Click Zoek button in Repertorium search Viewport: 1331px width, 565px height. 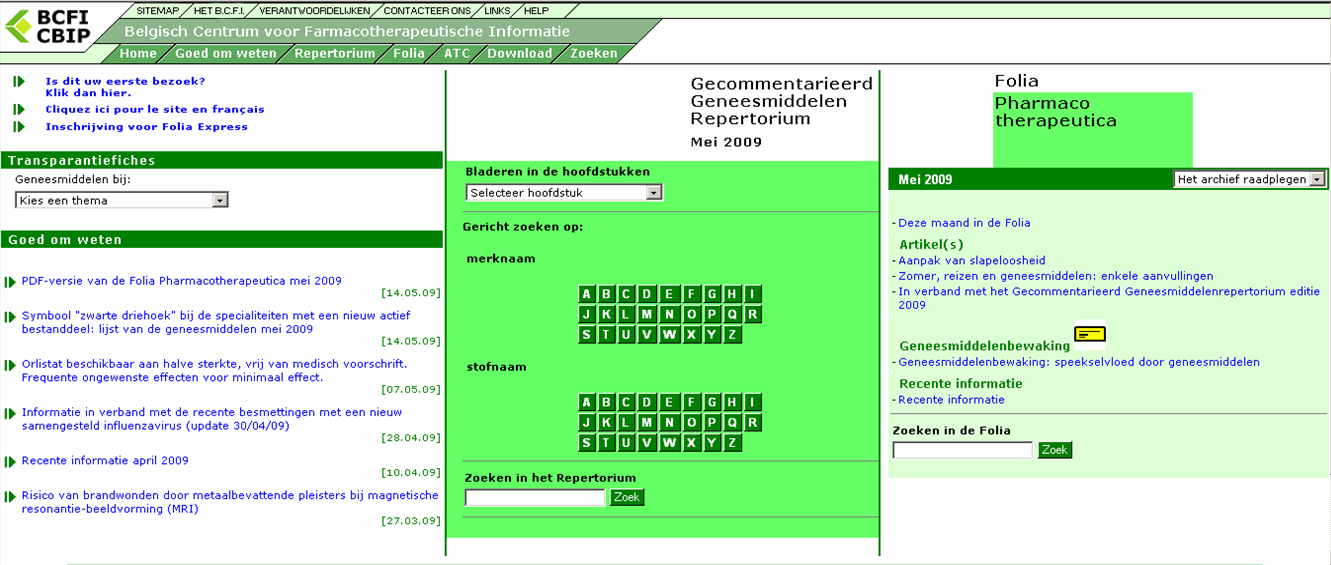click(627, 497)
